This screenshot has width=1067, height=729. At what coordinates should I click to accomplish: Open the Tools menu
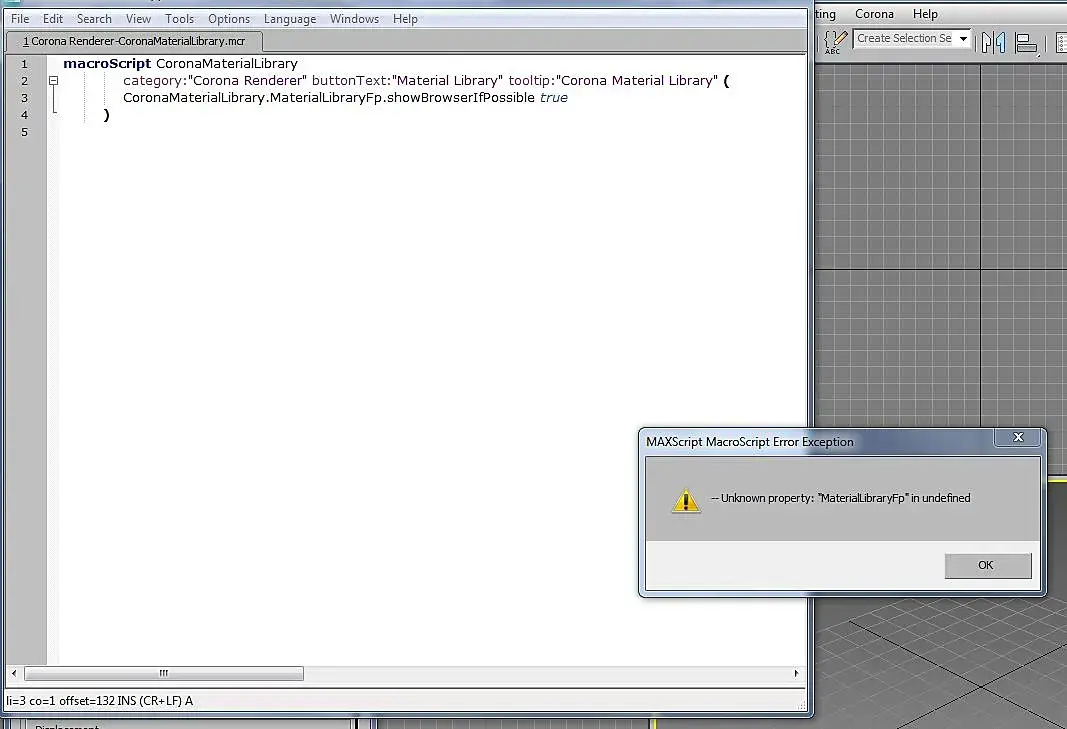180,19
